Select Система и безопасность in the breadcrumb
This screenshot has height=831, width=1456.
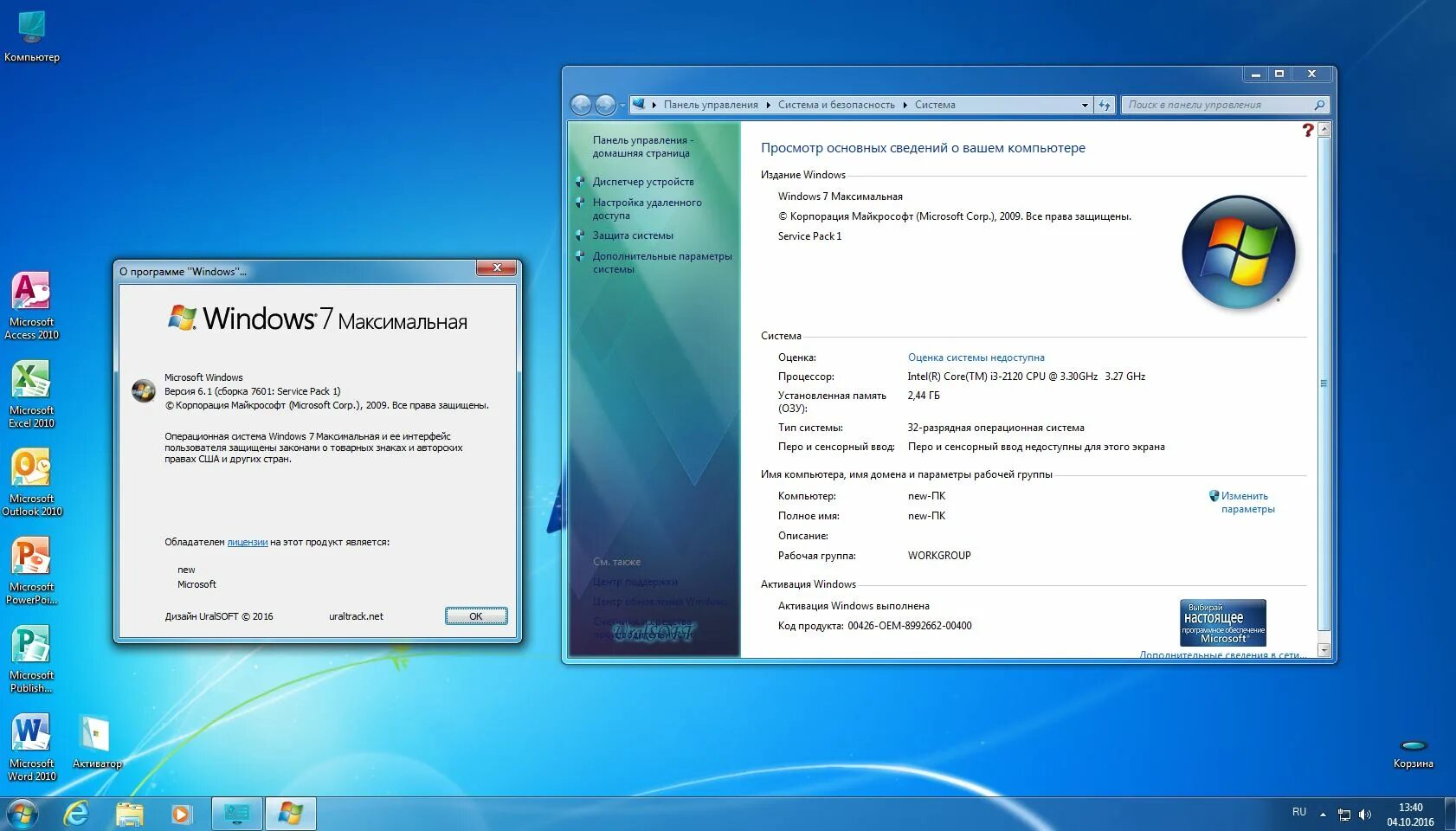[835, 104]
